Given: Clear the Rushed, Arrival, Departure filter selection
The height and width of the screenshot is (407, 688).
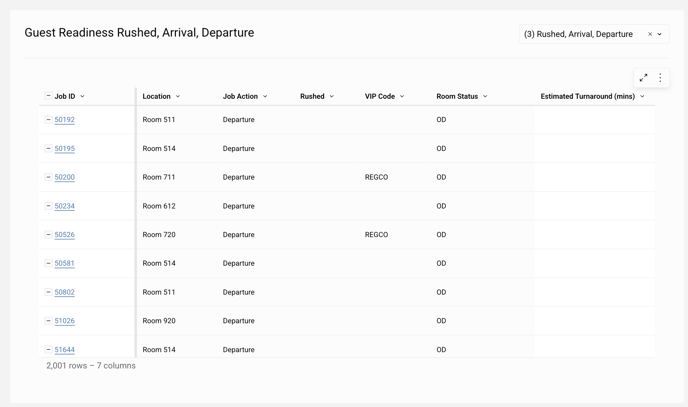Looking at the screenshot, I should pos(650,34).
